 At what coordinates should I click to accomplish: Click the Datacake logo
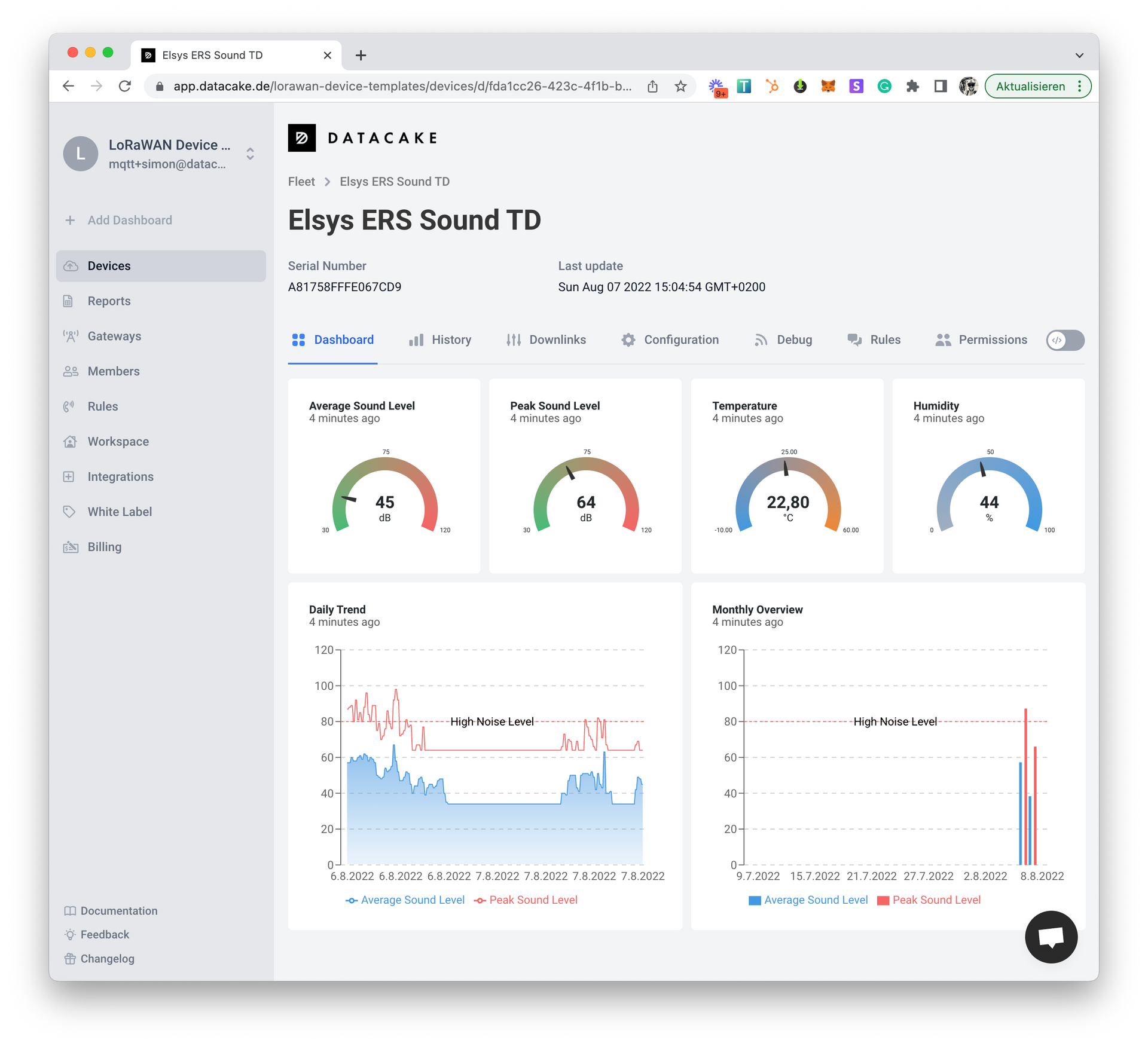point(362,138)
